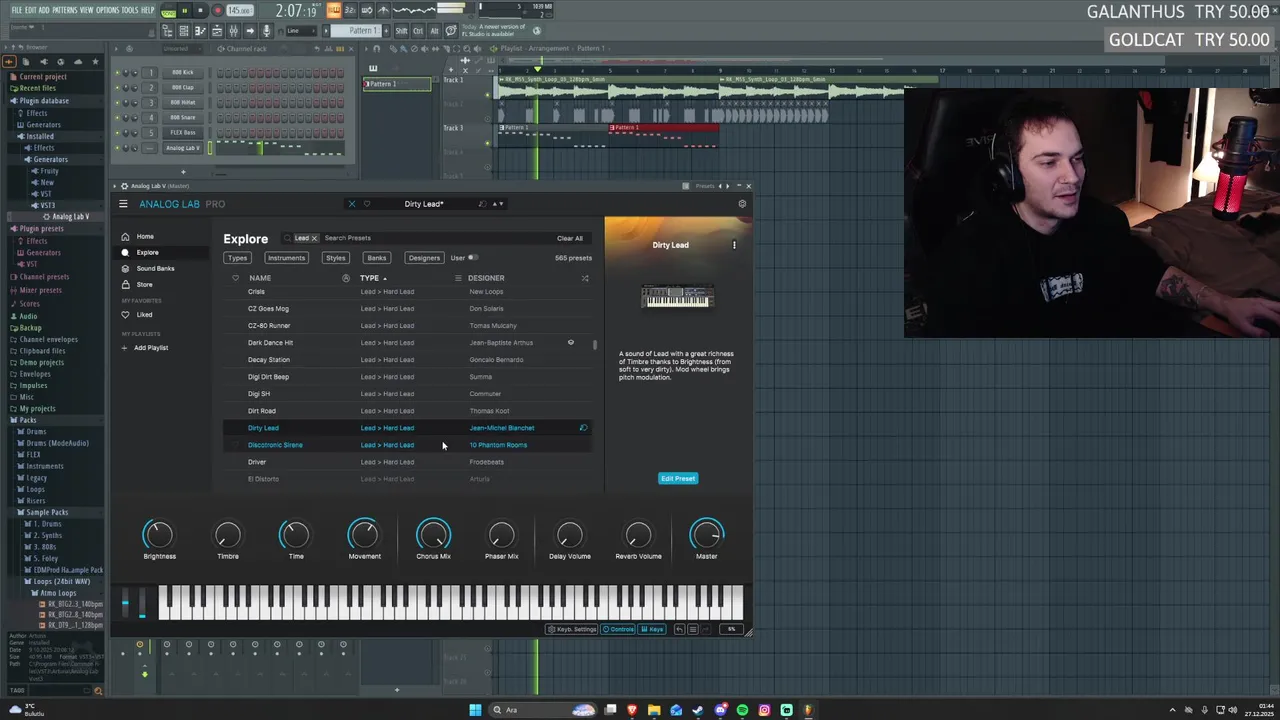This screenshot has width=1280, height=720.
Task: Toggle mute LED for 808 Snare channel
Action: pyautogui.click(x=117, y=118)
